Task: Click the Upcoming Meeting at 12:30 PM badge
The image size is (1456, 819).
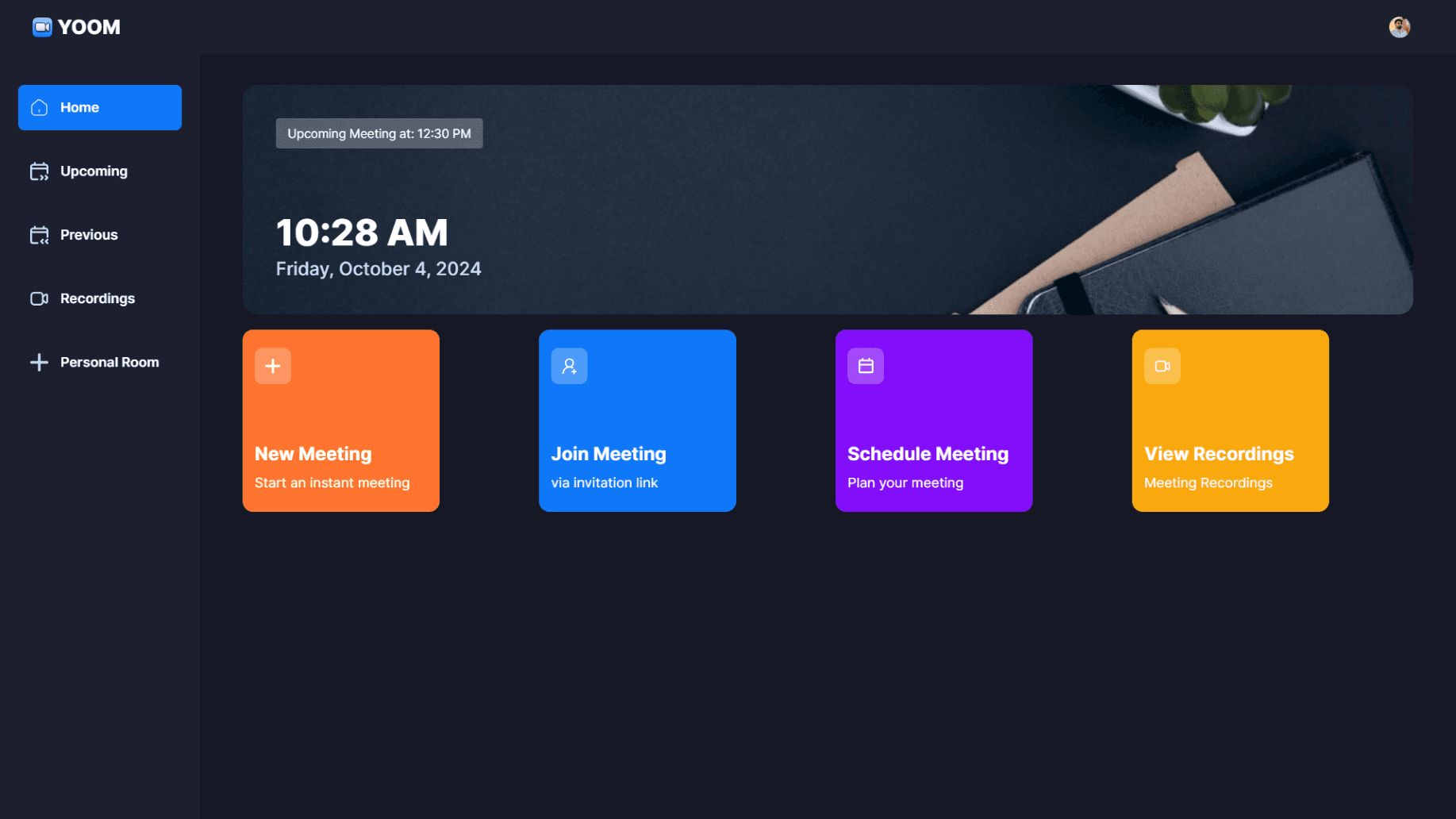Action: [378, 133]
